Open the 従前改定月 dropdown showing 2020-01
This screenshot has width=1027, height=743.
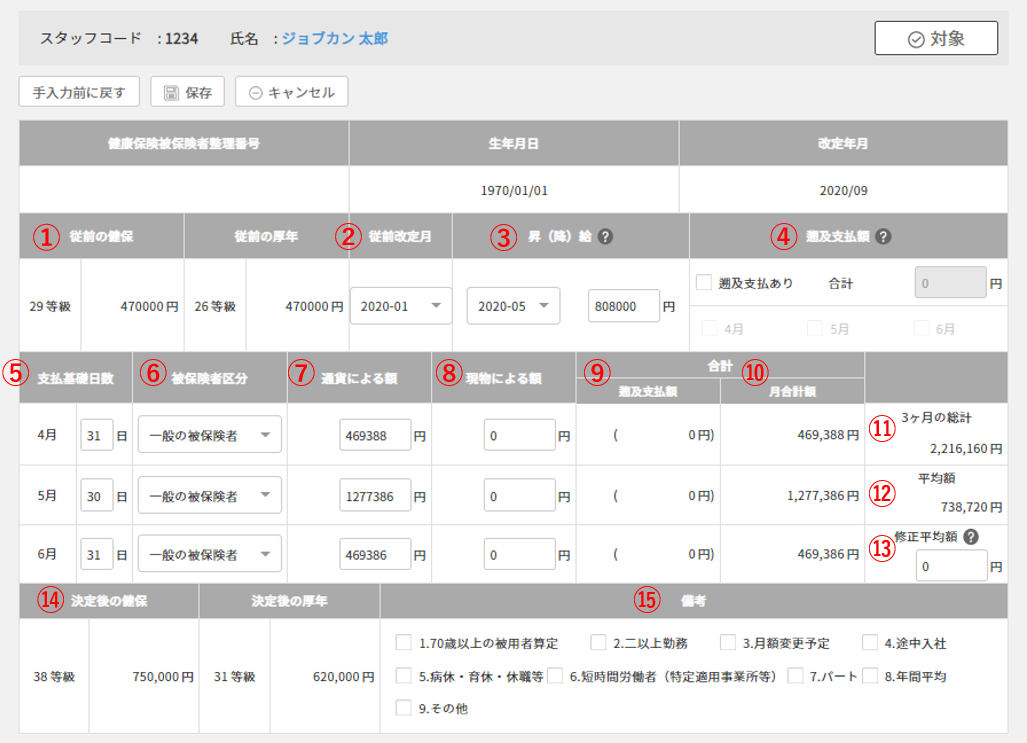click(x=401, y=306)
